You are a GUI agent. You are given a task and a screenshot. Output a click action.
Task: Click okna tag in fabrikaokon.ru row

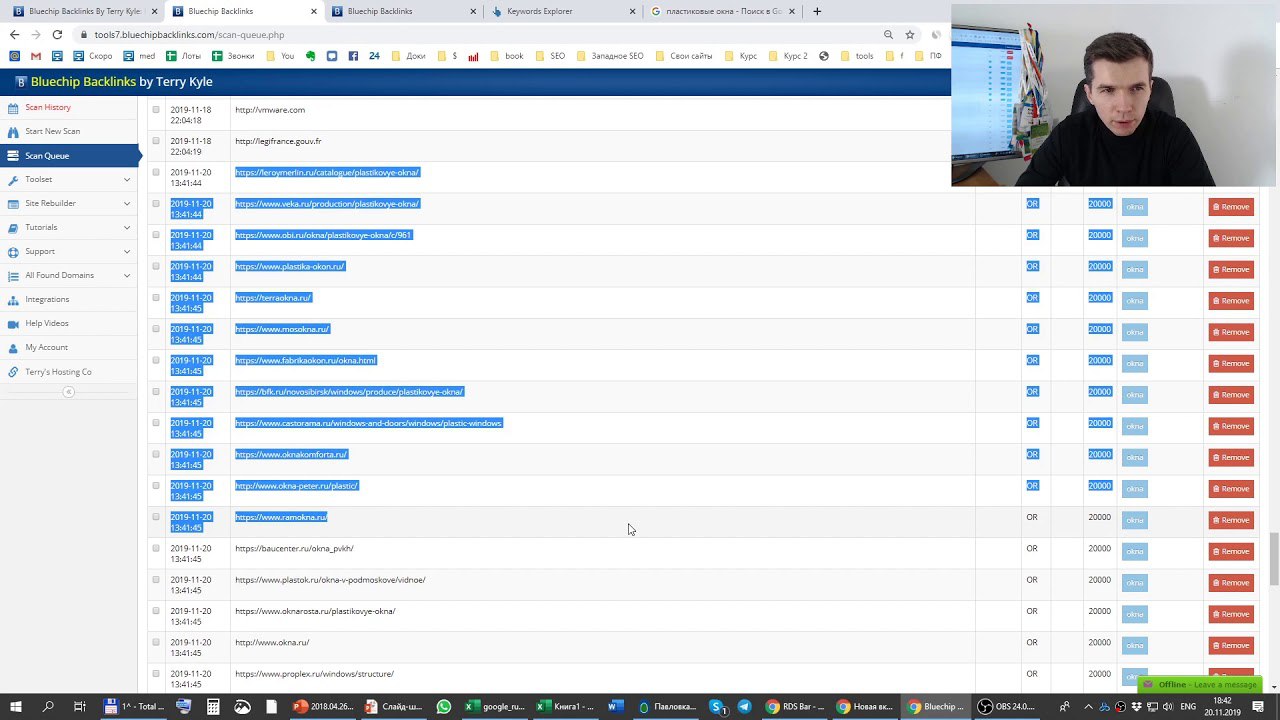(x=1134, y=363)
